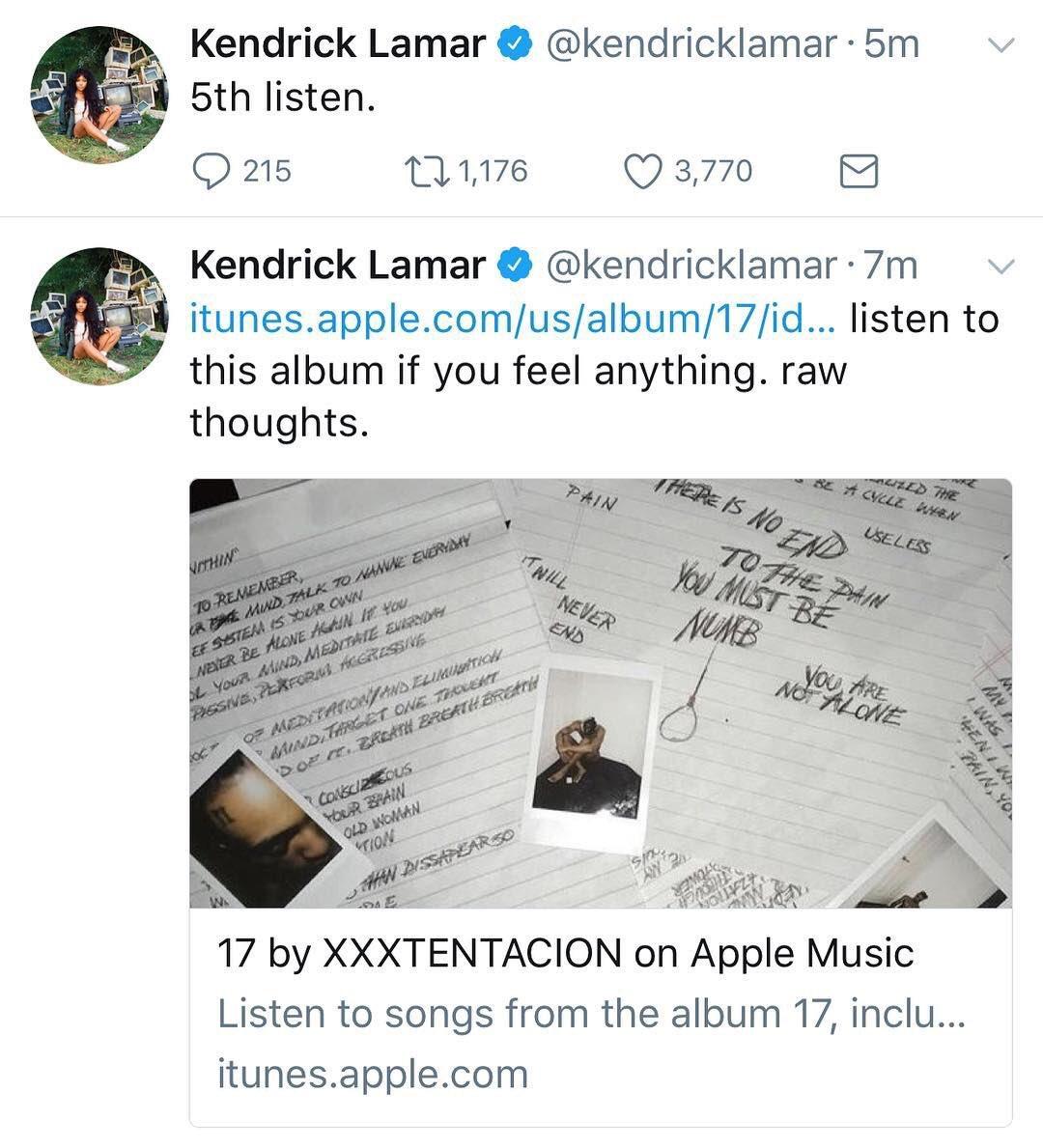Open profile picture on the first tweet
The height and width of the screenshot is (1148, 1043).
[x=100, y=95]
